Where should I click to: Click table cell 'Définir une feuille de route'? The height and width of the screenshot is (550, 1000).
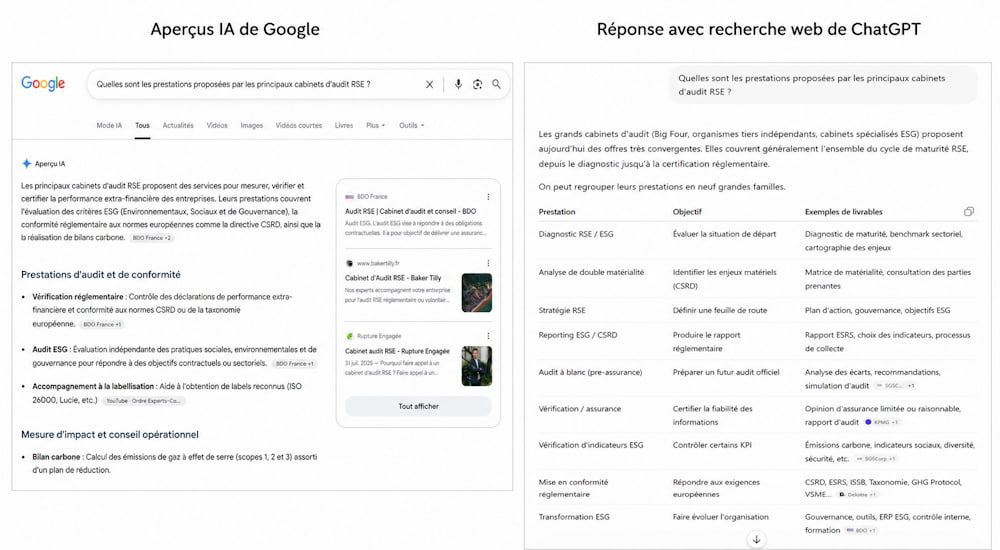coord(720,310)
